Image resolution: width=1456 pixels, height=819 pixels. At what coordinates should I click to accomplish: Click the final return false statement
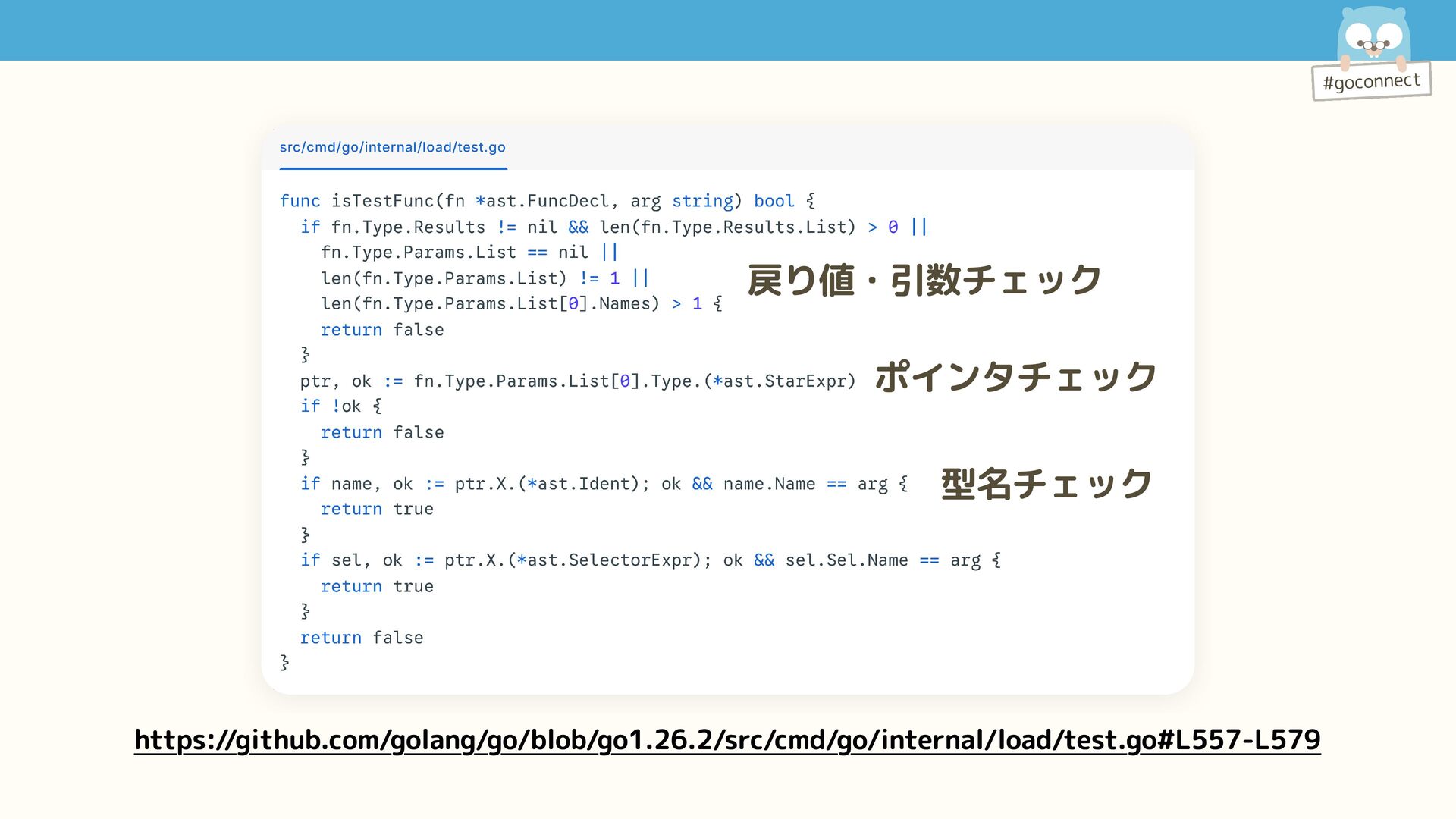pos(362,638)
